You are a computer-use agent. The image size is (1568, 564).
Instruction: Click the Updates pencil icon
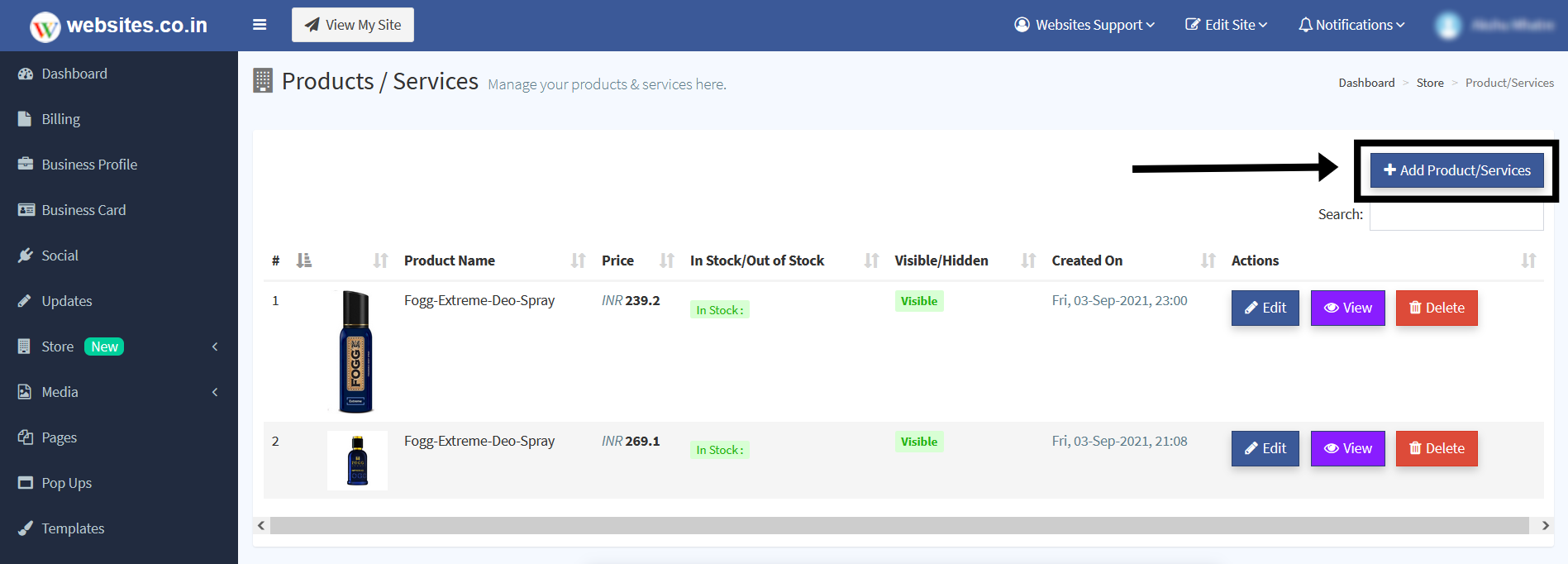[25, 301]
